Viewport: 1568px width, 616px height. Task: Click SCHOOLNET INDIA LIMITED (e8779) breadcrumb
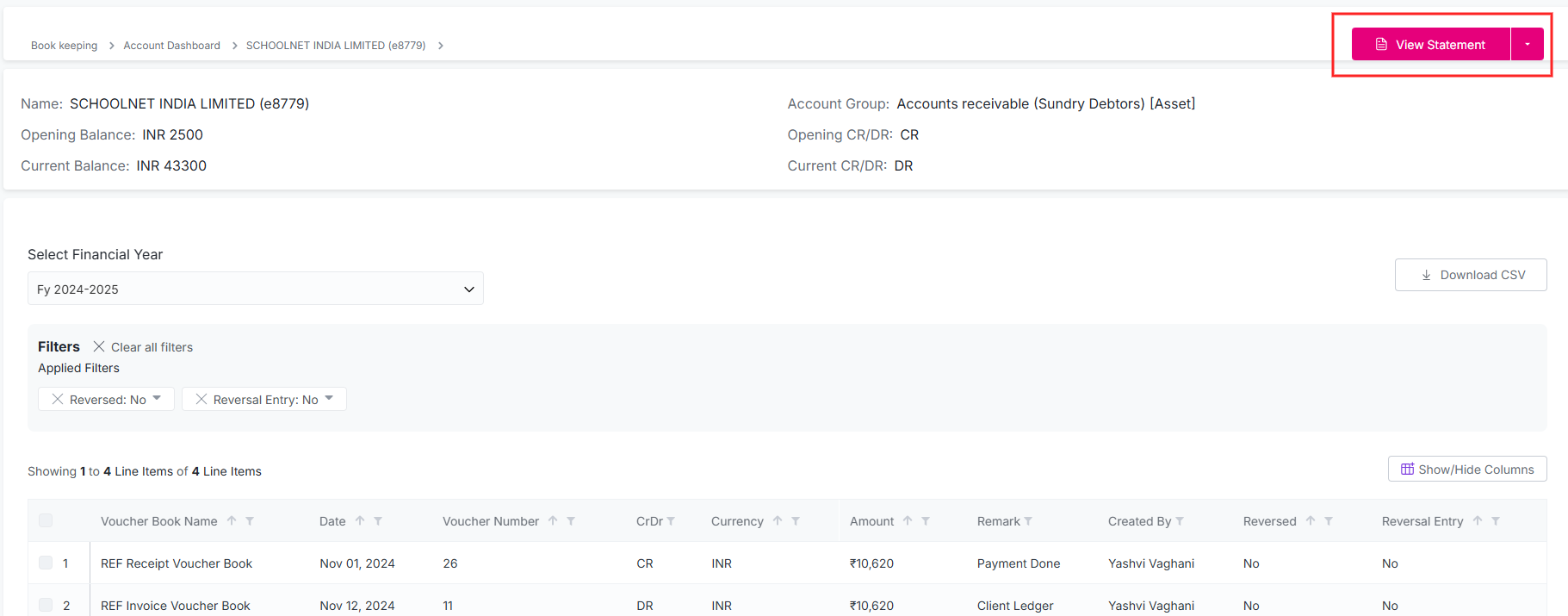336,46
